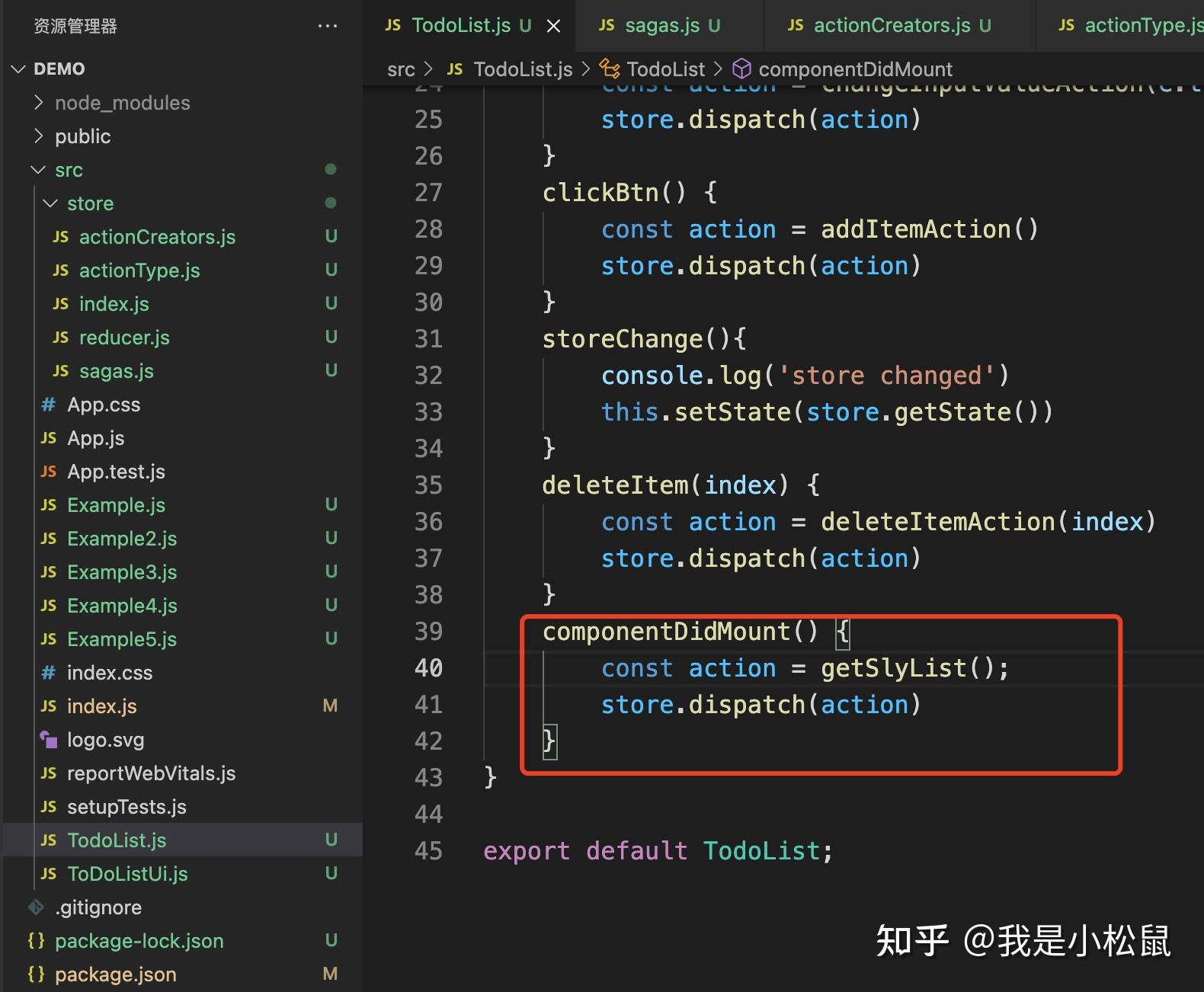
Task: Click 'this.setState' on line 33
Action: pos(696,412)
